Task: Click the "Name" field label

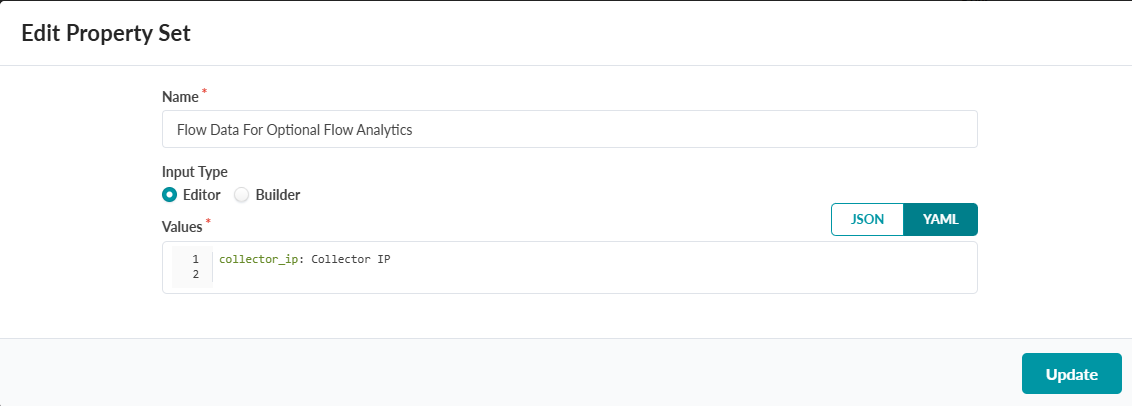Action: (x=180, y=97)
